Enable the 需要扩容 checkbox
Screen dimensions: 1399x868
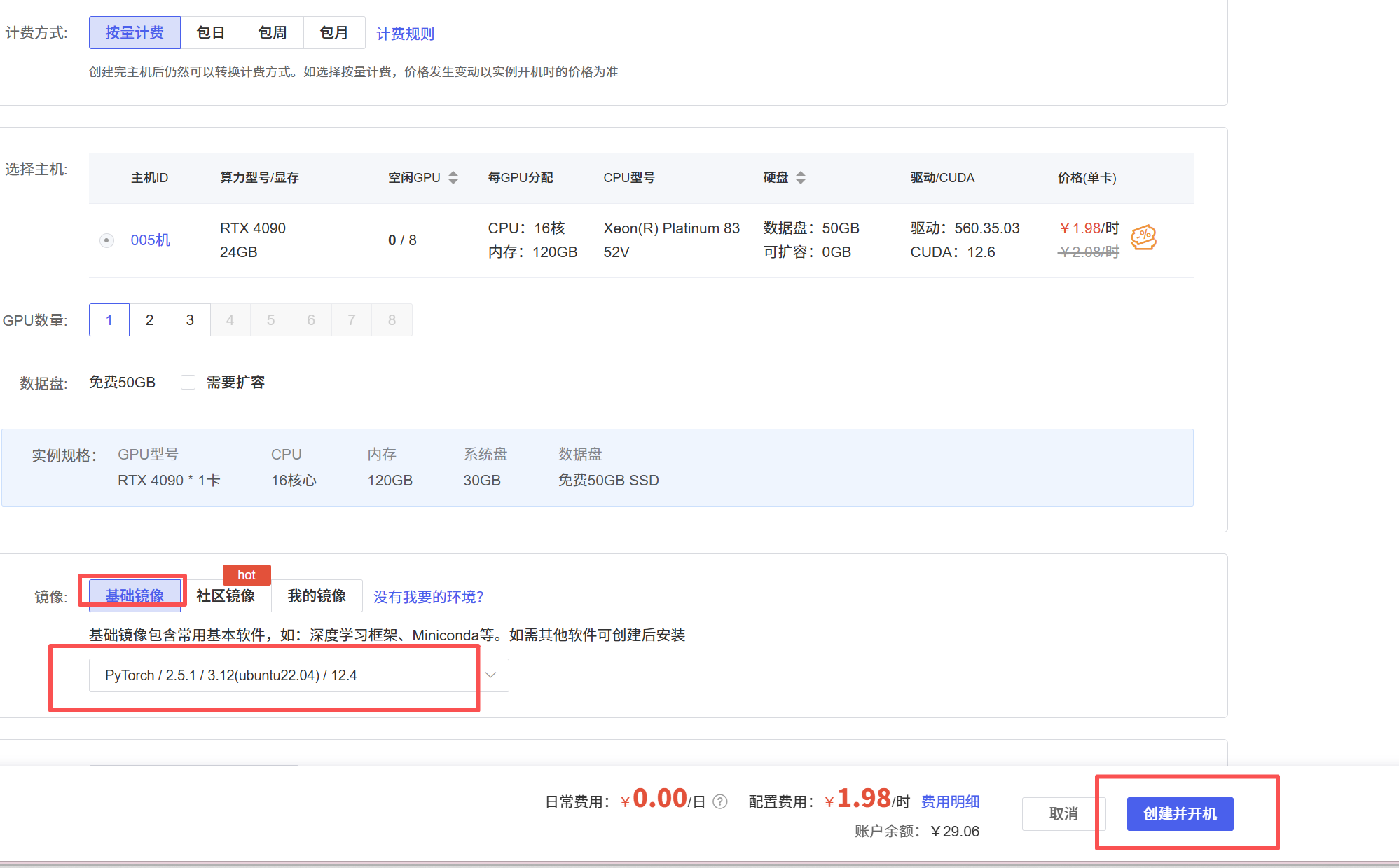pyautogui.click(x=188, y=382)
